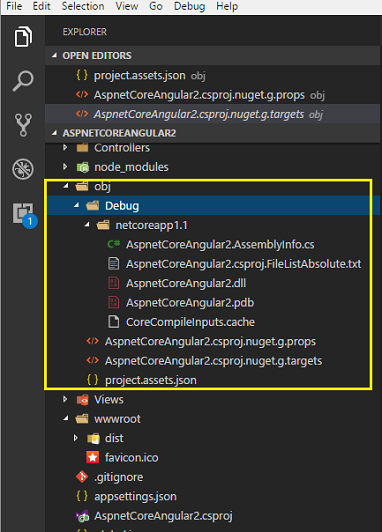Open the Go menu
This screenshot has height=532, width=382.
click(156, 6)
